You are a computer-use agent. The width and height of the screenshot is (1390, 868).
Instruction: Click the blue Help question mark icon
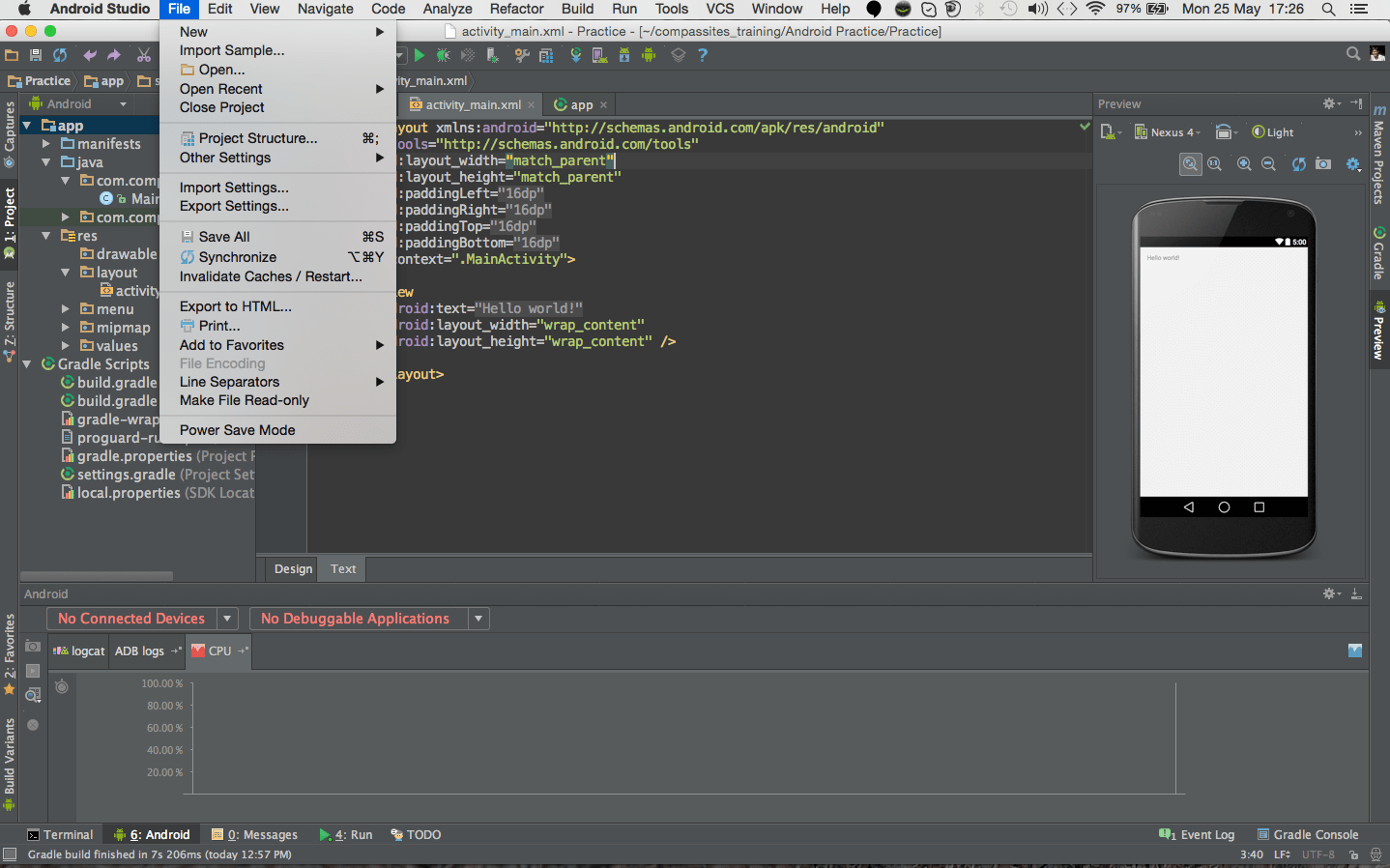click(x=703, y=55)
